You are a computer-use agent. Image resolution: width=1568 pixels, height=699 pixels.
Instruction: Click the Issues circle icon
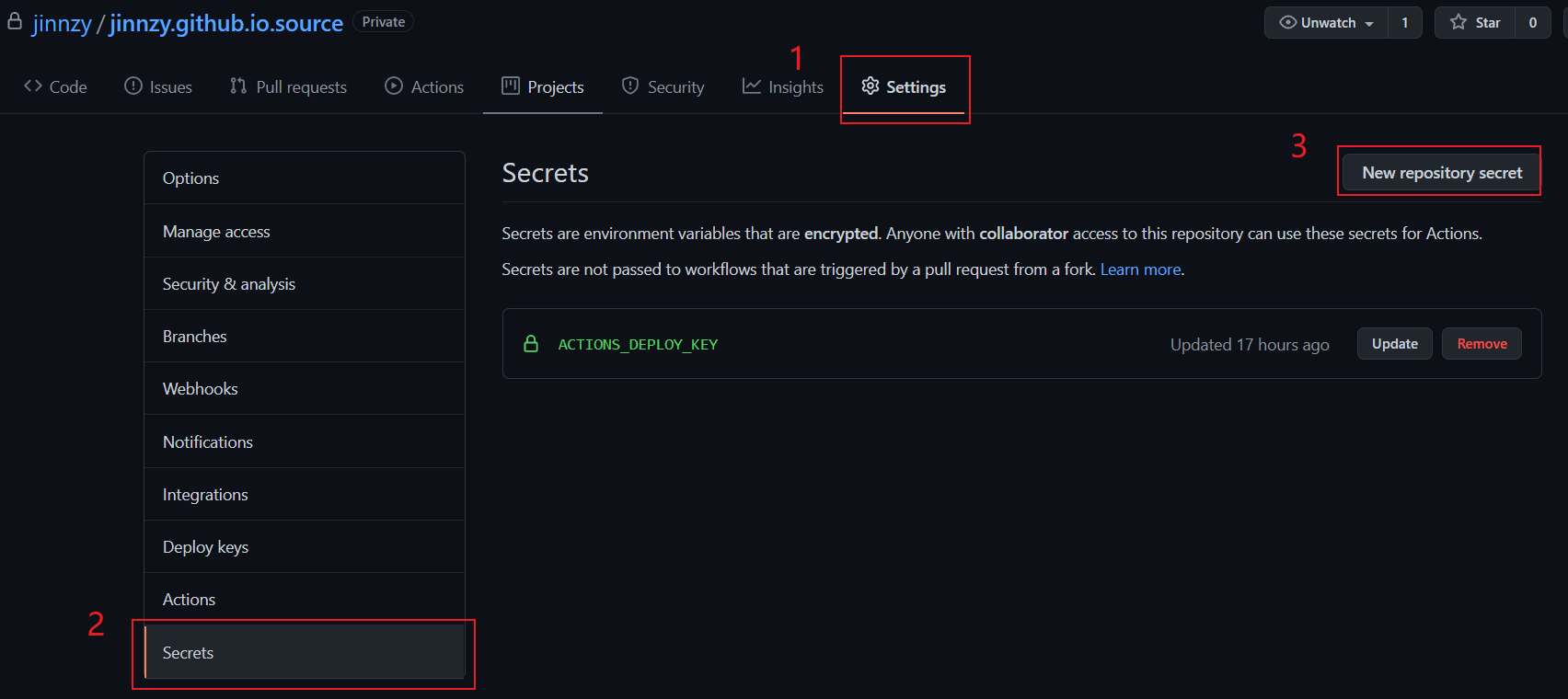coord(133,86)
